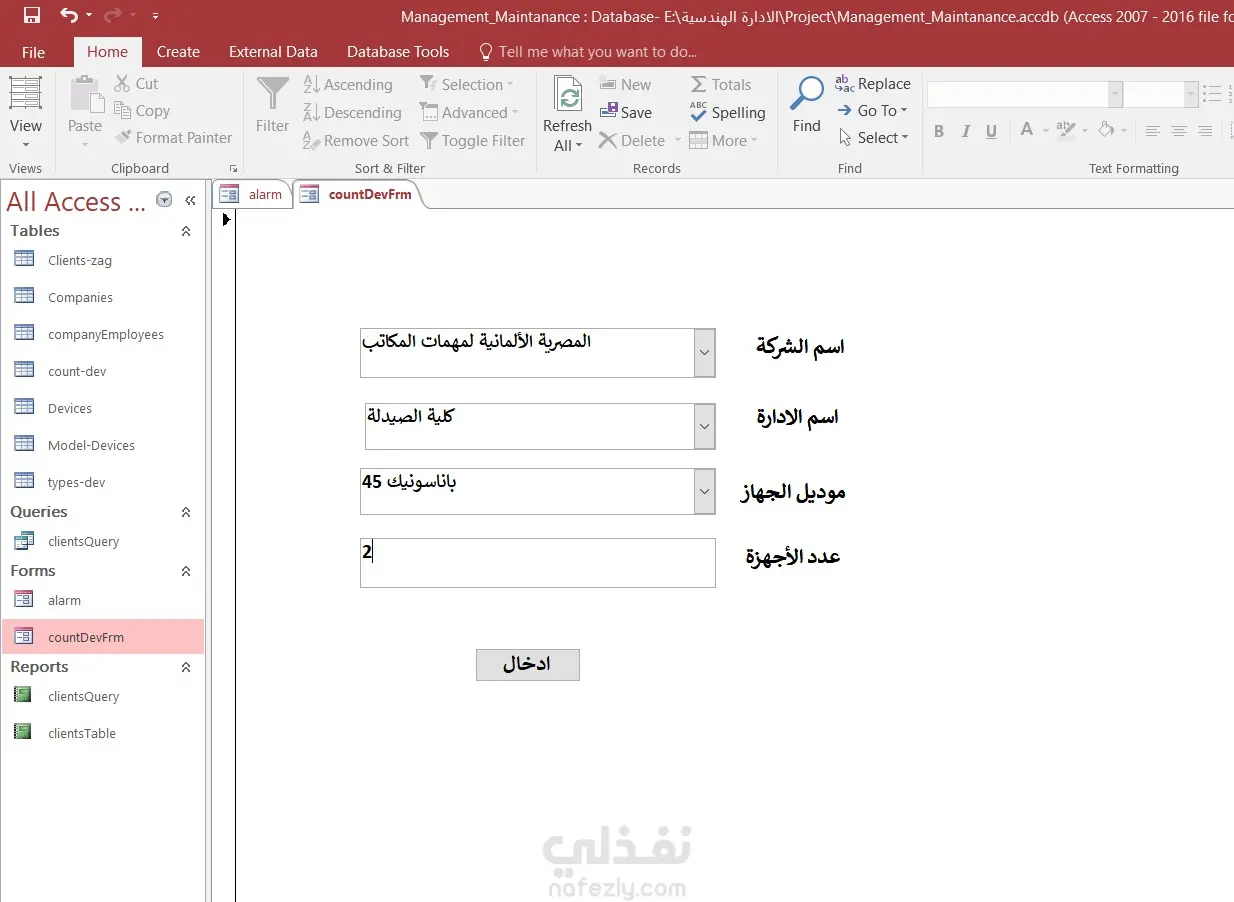The height and width of the screenshot is (902, 1234).
Task: Open the font name combo box
Action: [x=1115, y=94]
